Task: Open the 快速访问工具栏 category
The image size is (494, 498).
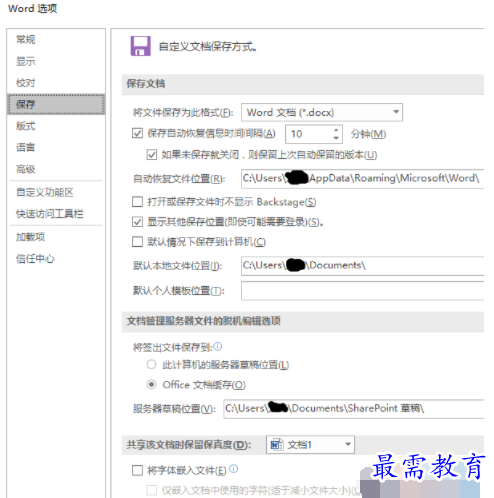Action: [50, 214]
